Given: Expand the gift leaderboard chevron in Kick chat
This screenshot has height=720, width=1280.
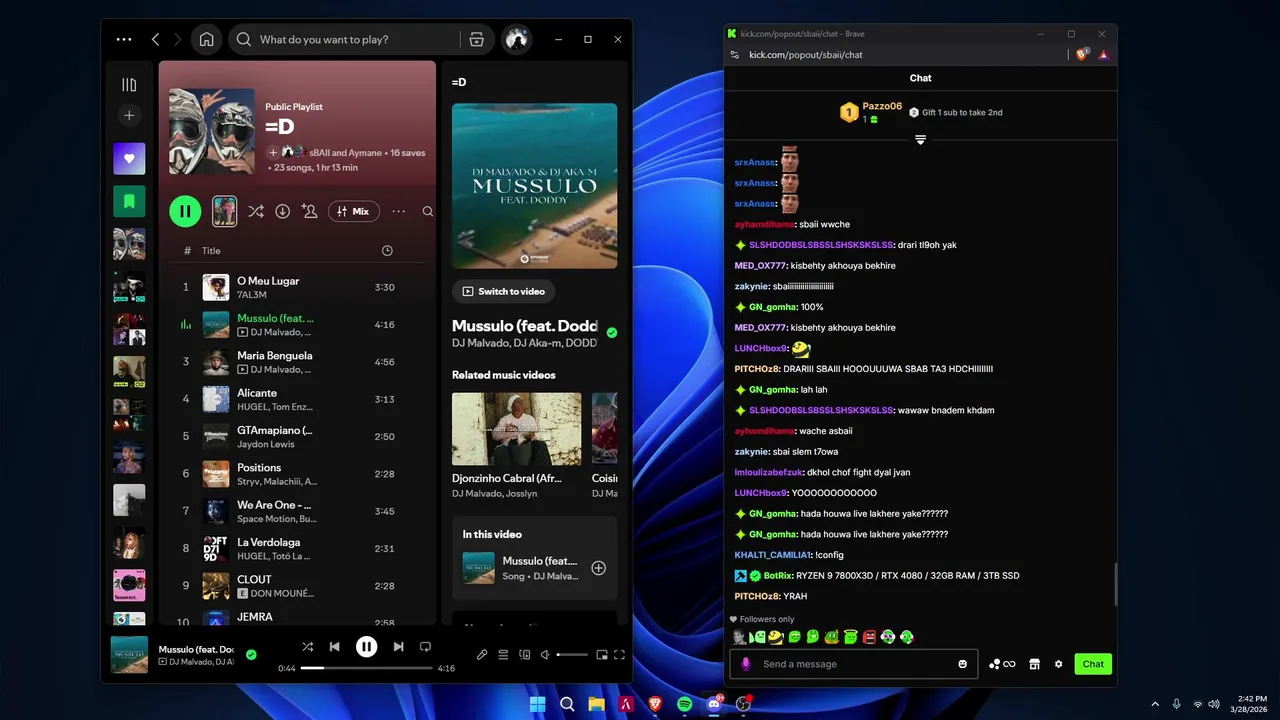Looking at the screenshot, I should (921, 139).
